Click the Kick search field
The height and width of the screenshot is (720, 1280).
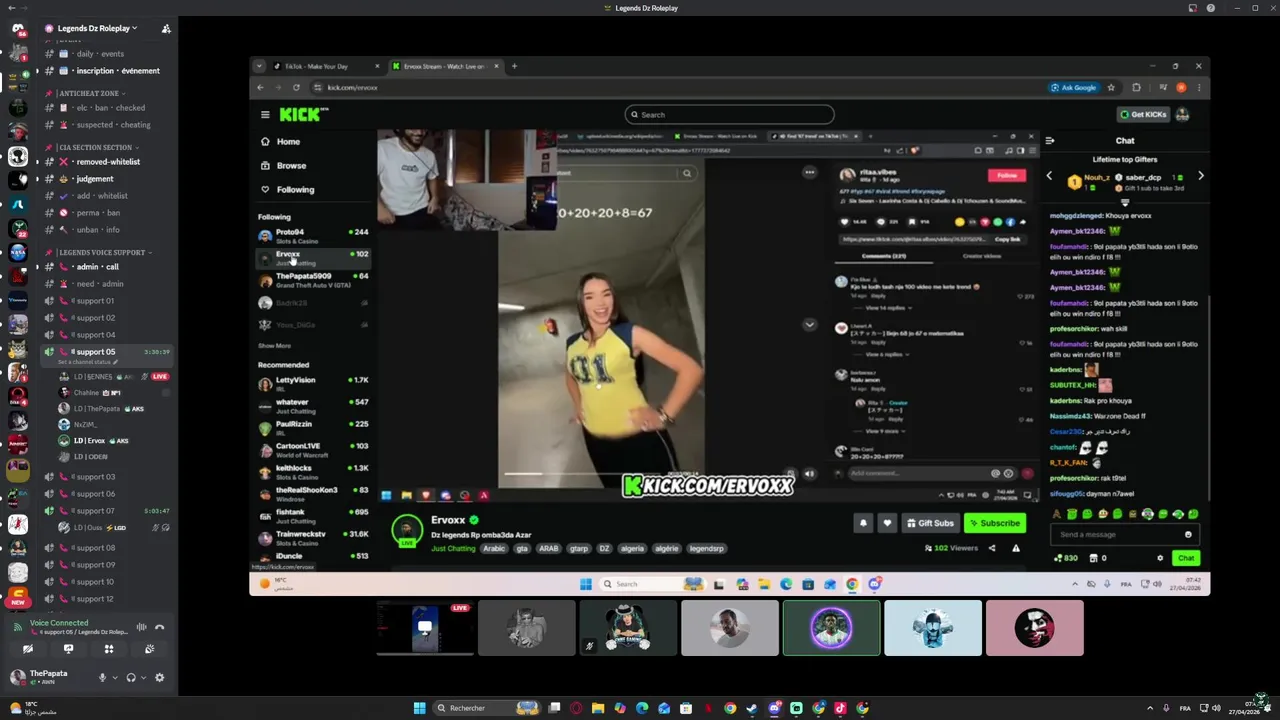(730, 114)
